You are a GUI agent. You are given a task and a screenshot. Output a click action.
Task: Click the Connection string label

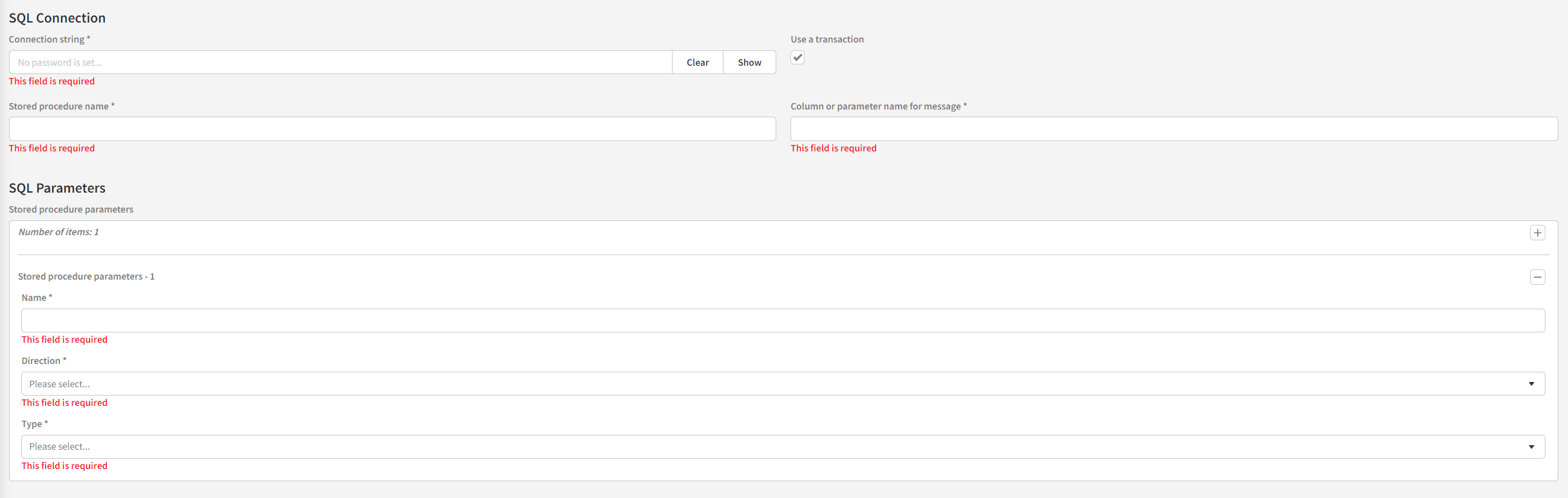[x=46, y=39]
